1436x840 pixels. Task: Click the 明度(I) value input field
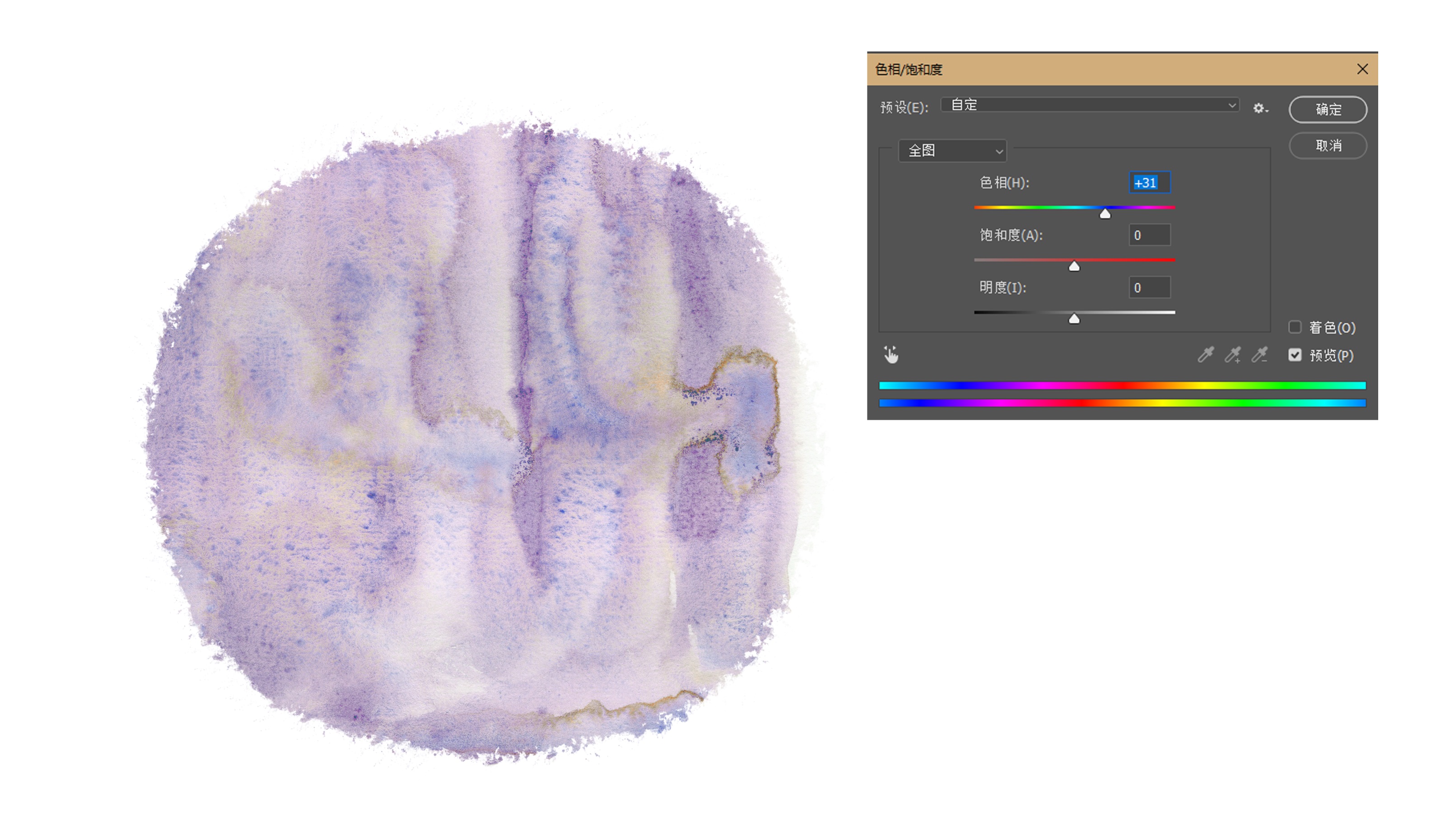point(1149,288)
